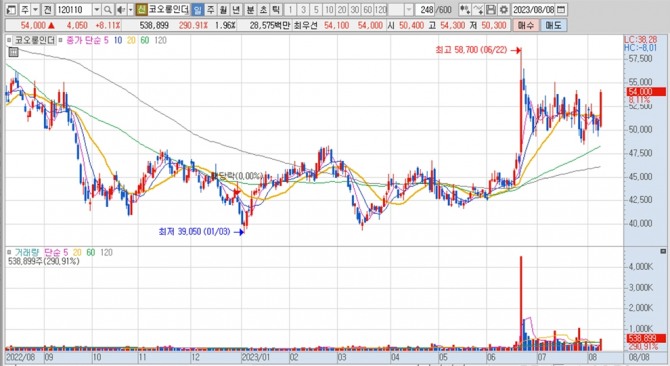The height and width of the screenshot is (366, 670).
Task: Open the dropdown arrow beside 주
Action: point(35,9)
